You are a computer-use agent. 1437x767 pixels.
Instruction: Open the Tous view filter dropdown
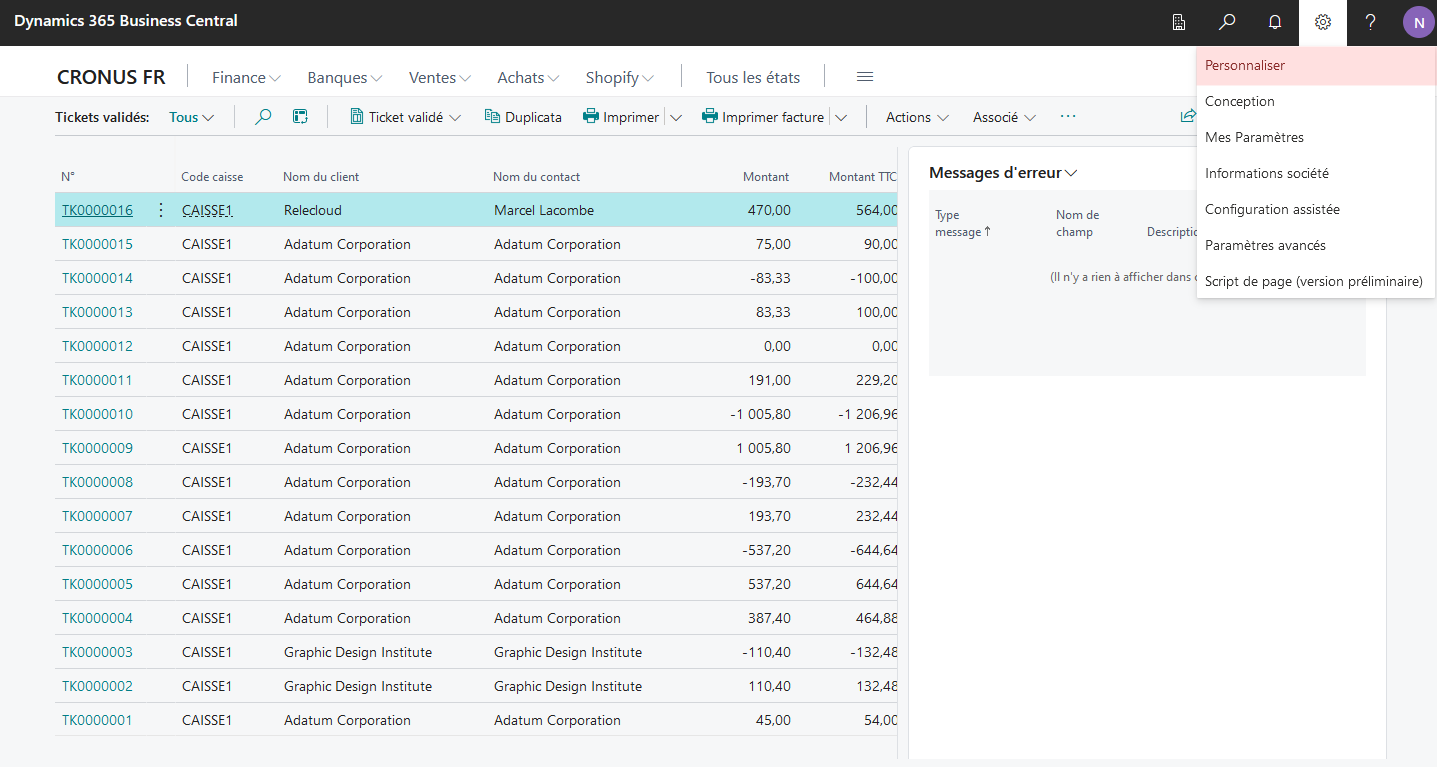click(x=192, y=117)
